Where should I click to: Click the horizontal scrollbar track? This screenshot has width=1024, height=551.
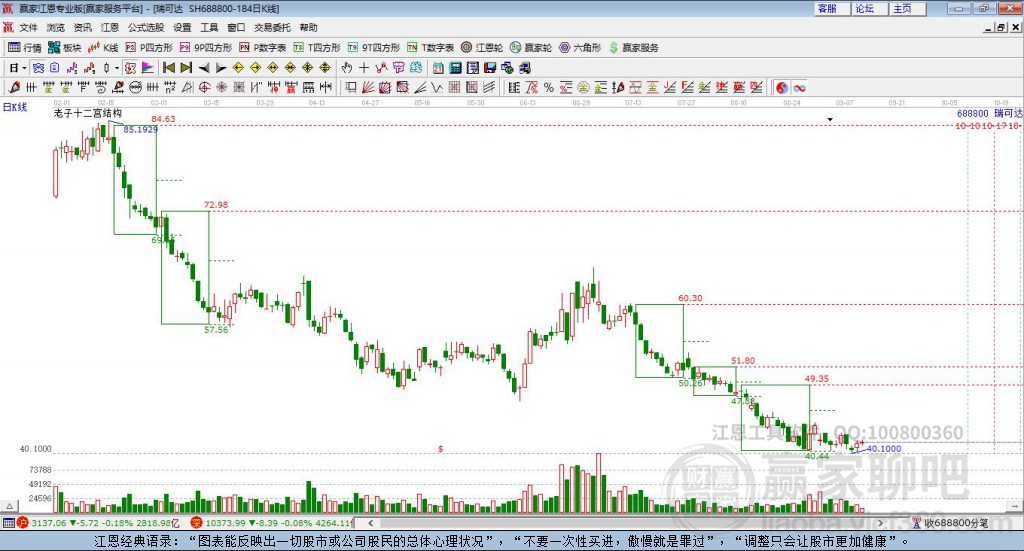(x=626, y=523)
